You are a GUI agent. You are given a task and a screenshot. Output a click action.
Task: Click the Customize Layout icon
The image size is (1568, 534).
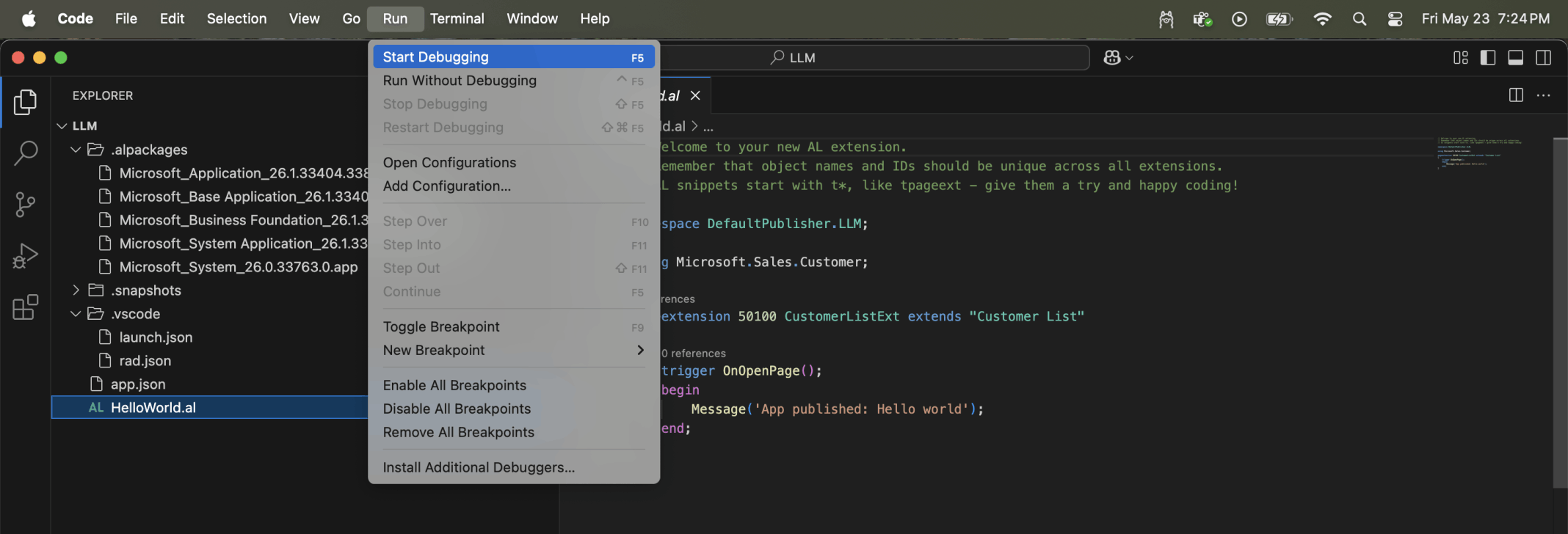tap(1460, 58)
